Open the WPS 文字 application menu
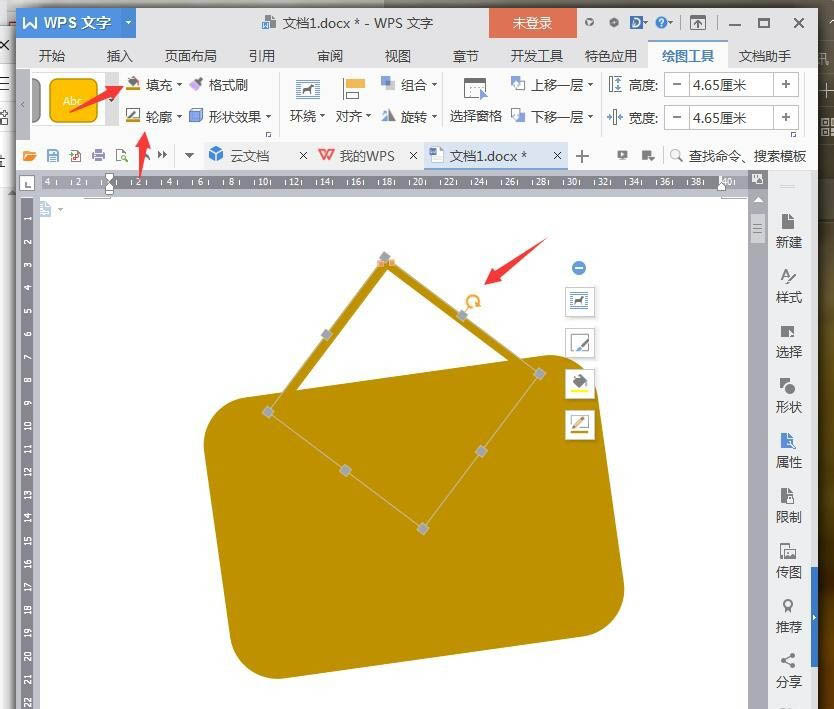This screenshot has height=709, width=834. [x=76, y=23]
